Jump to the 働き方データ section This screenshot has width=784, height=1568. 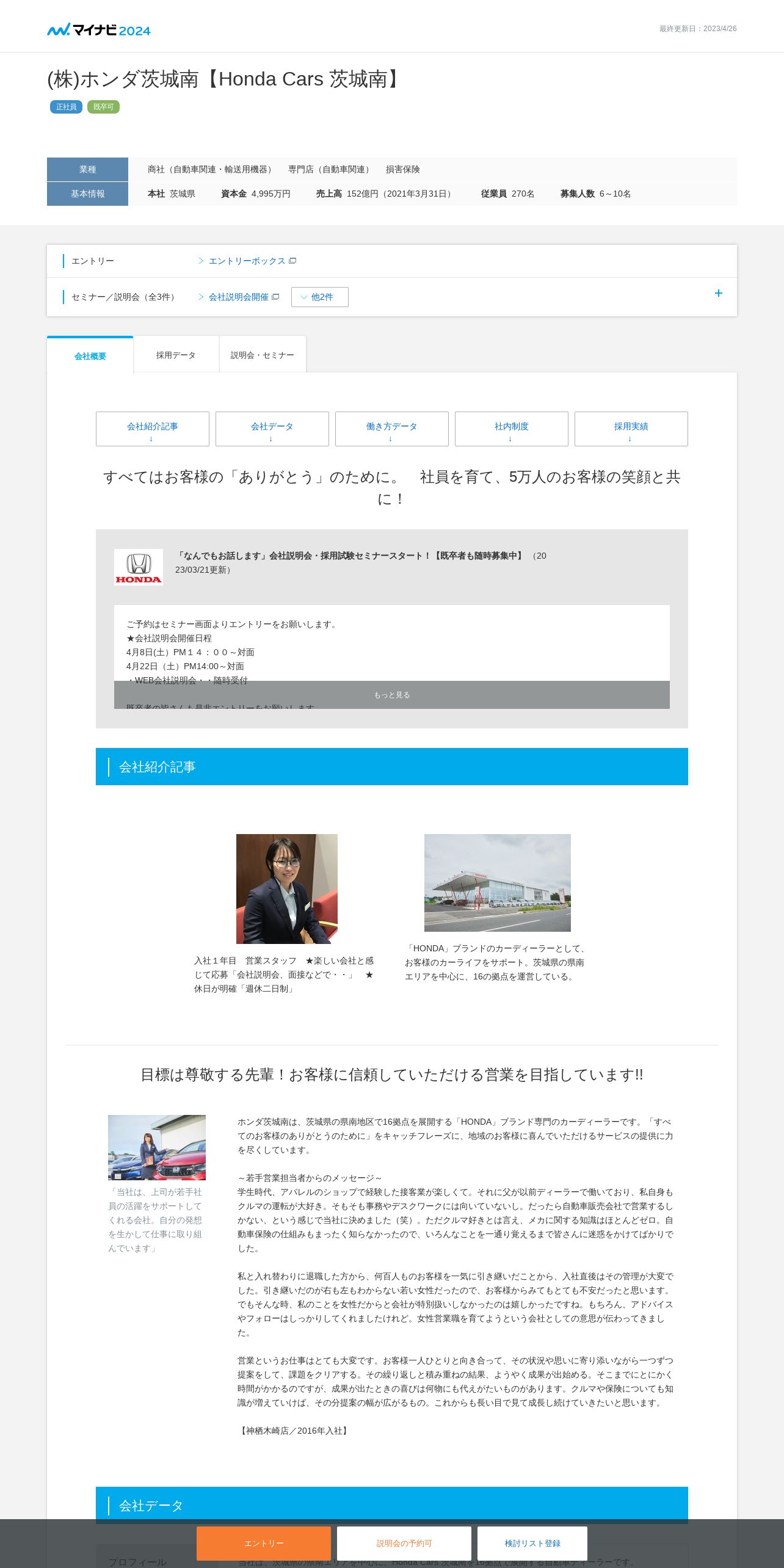[x=392, y=429]
